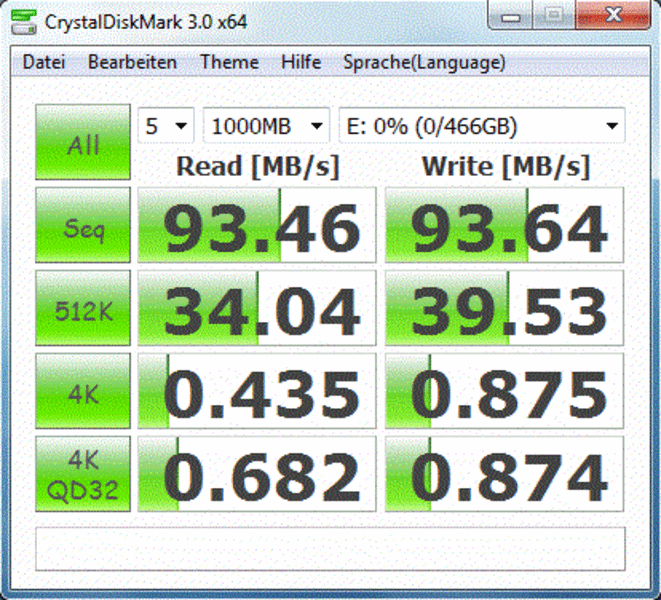Click the 4K QD32 write result 0.874
The height and width of the screenshot is (600, 661).
[x=504, y=474]
